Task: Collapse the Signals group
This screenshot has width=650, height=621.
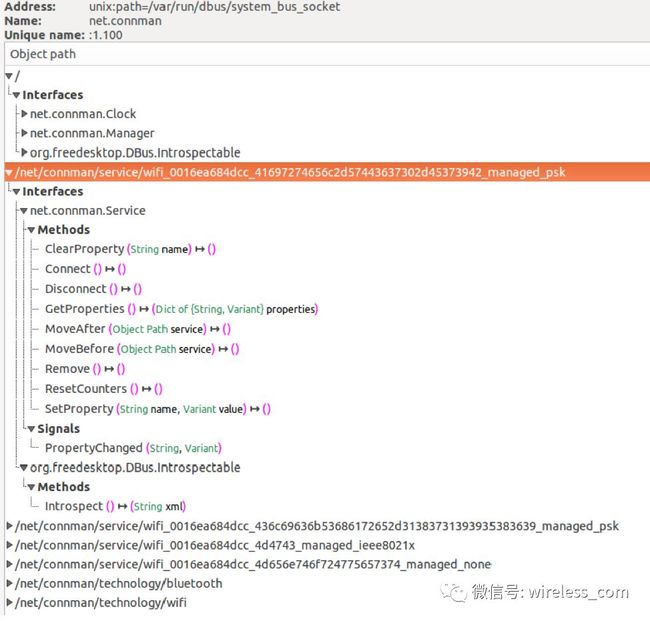Action: (32, 429)
